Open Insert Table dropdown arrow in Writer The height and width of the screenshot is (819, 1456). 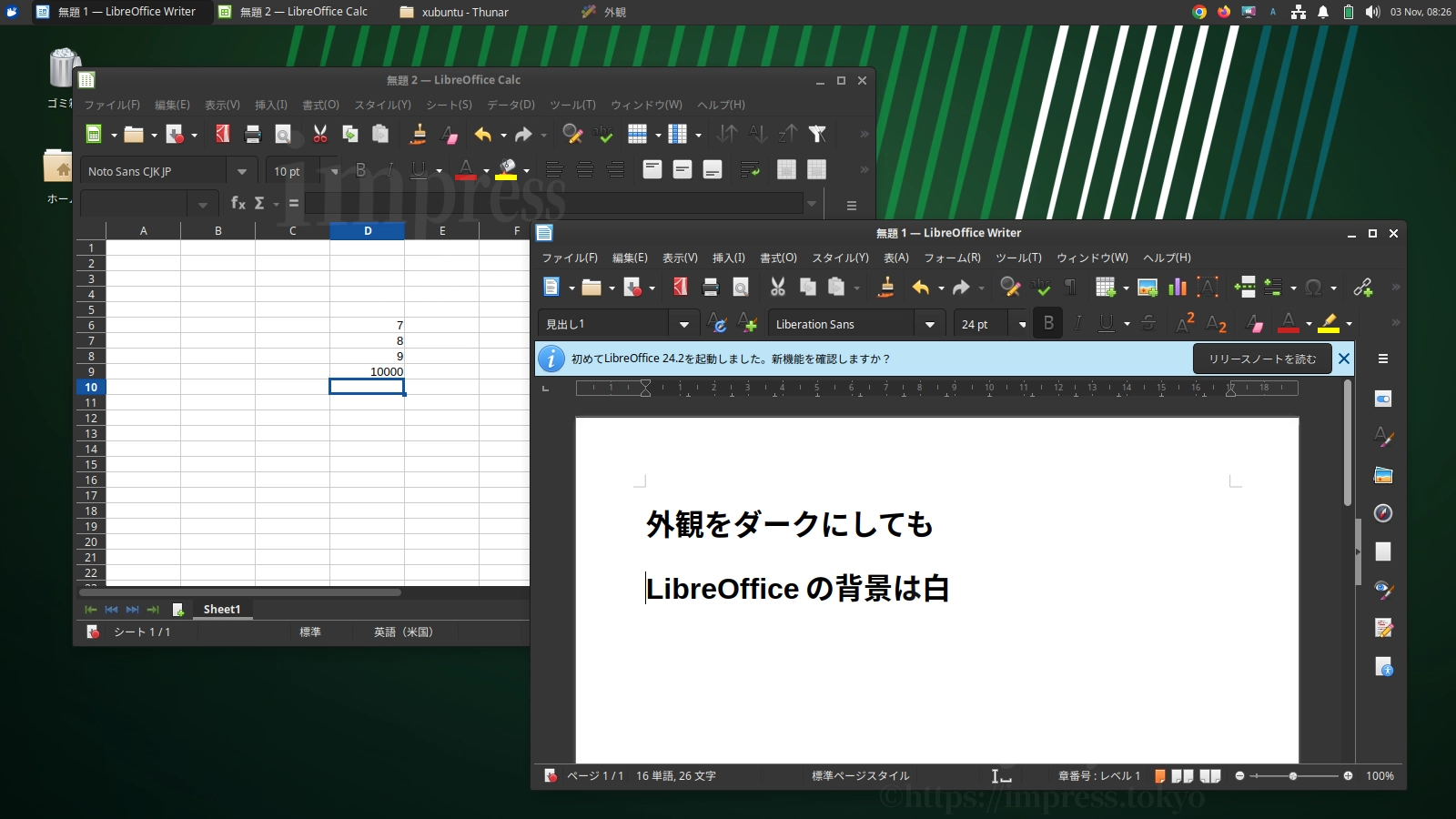point(1126,288)
